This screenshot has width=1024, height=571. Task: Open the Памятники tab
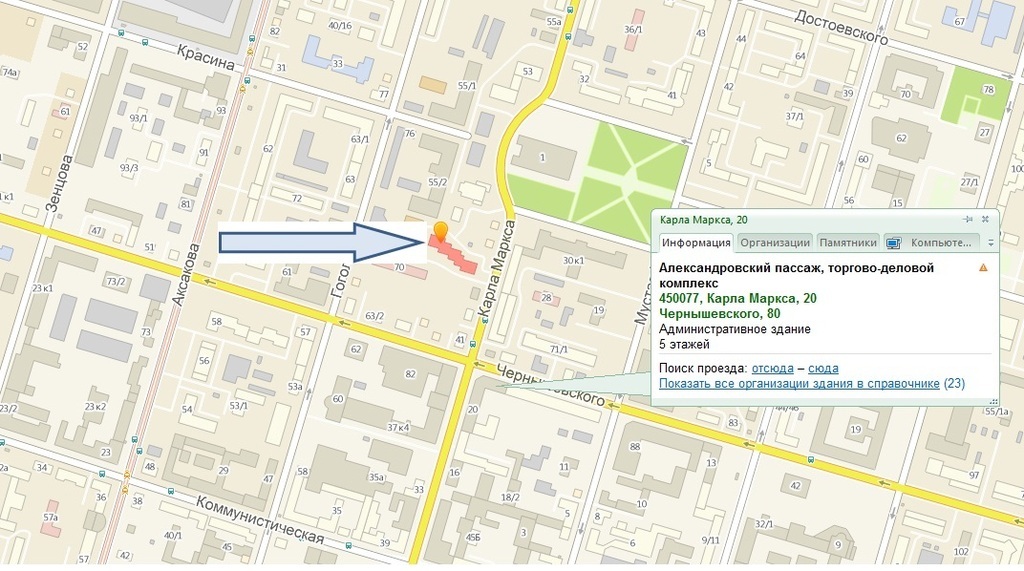tap(847, 242)
